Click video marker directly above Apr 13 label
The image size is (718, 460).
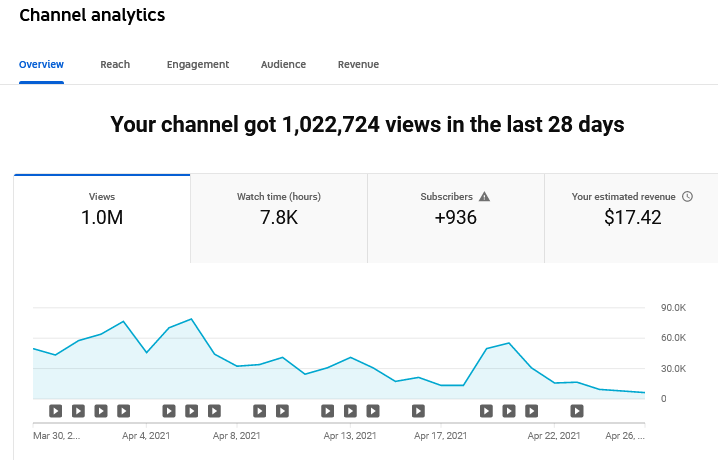pos(350,410)
